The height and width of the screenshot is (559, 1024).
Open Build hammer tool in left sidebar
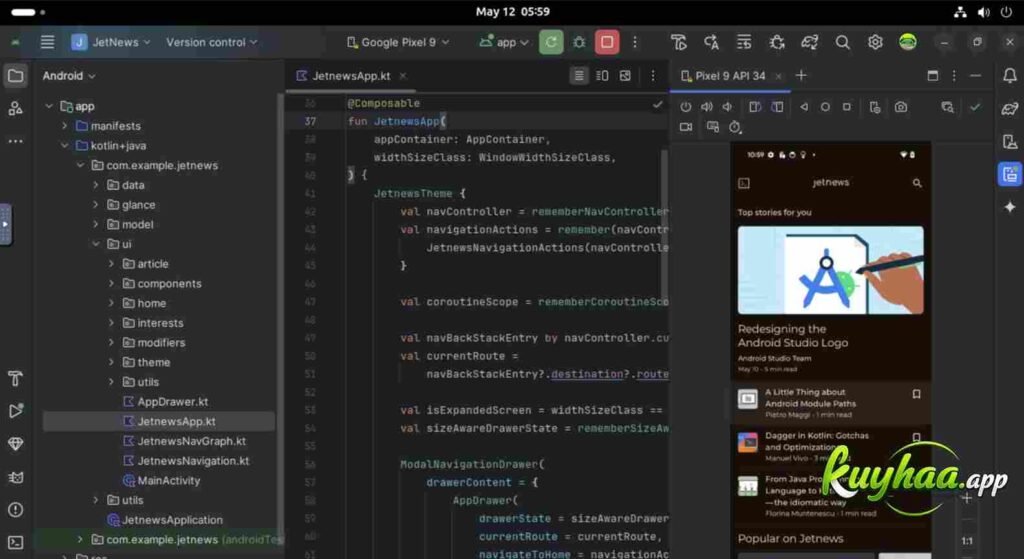coord(15,378)
